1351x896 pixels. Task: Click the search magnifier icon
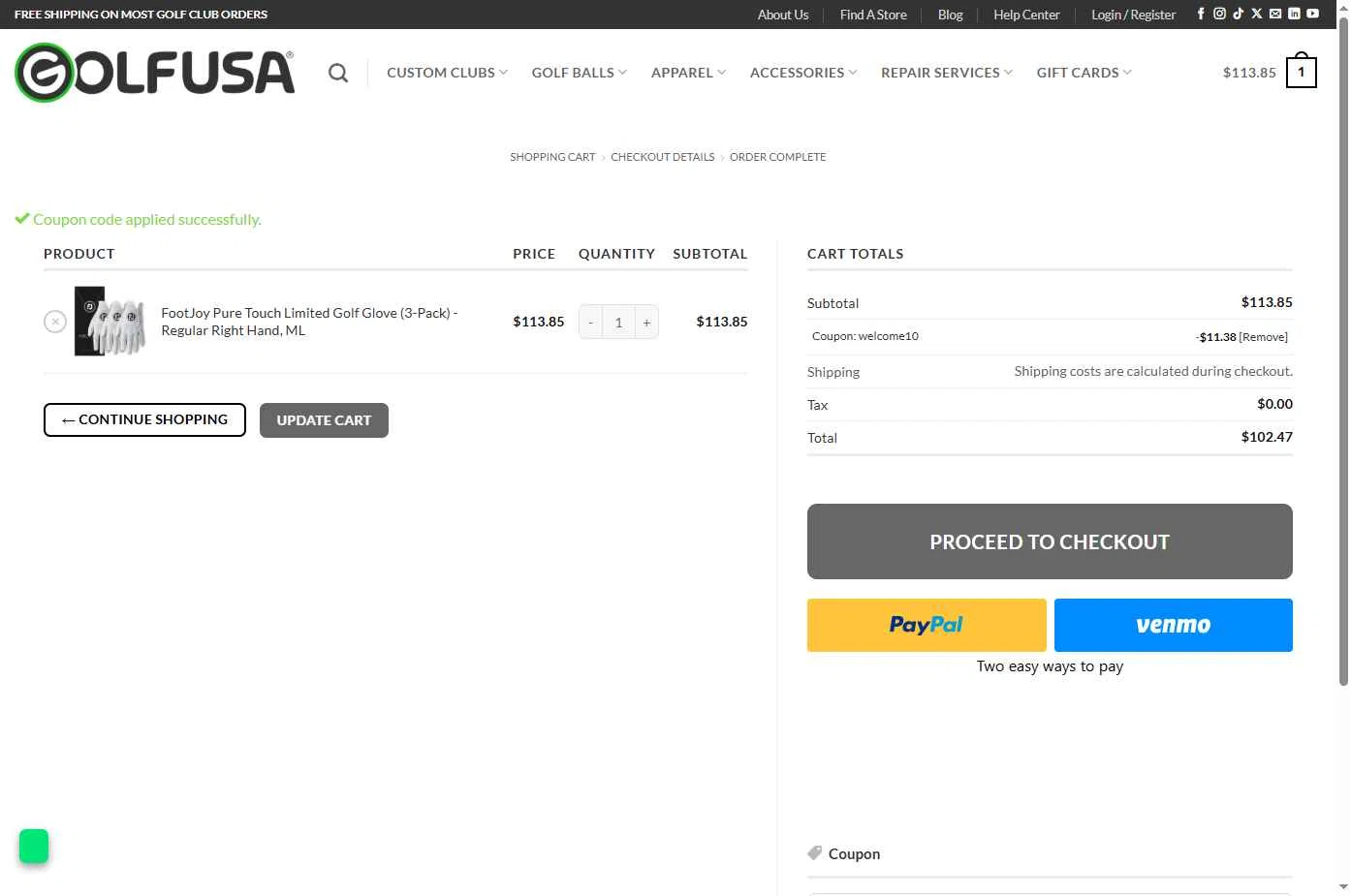[337, 73]
